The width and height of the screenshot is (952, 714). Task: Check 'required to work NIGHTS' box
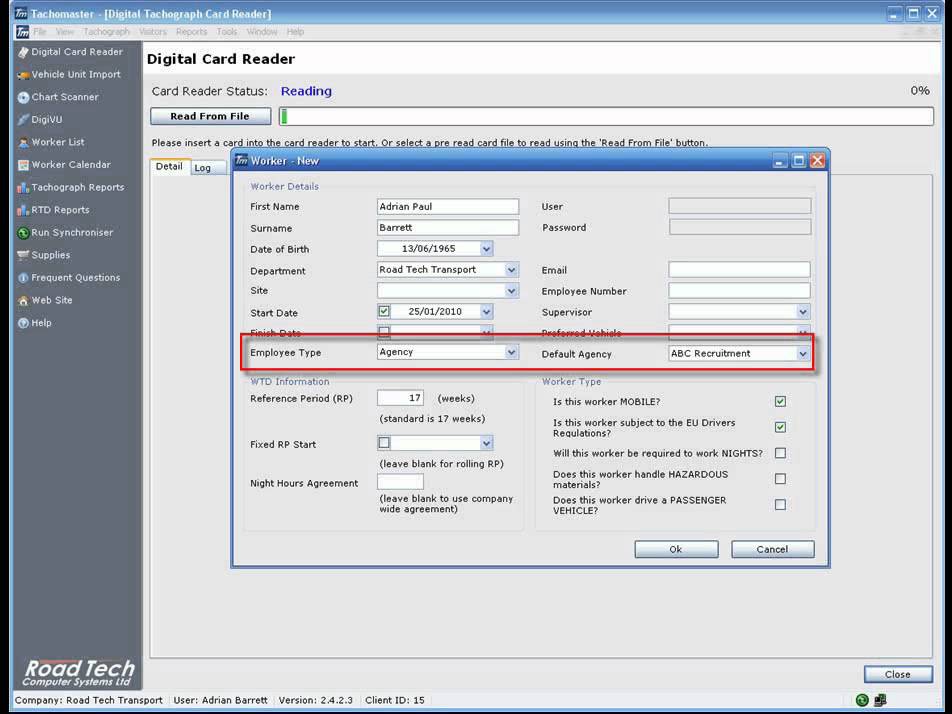pyautogui.click(x=780, y=453)
